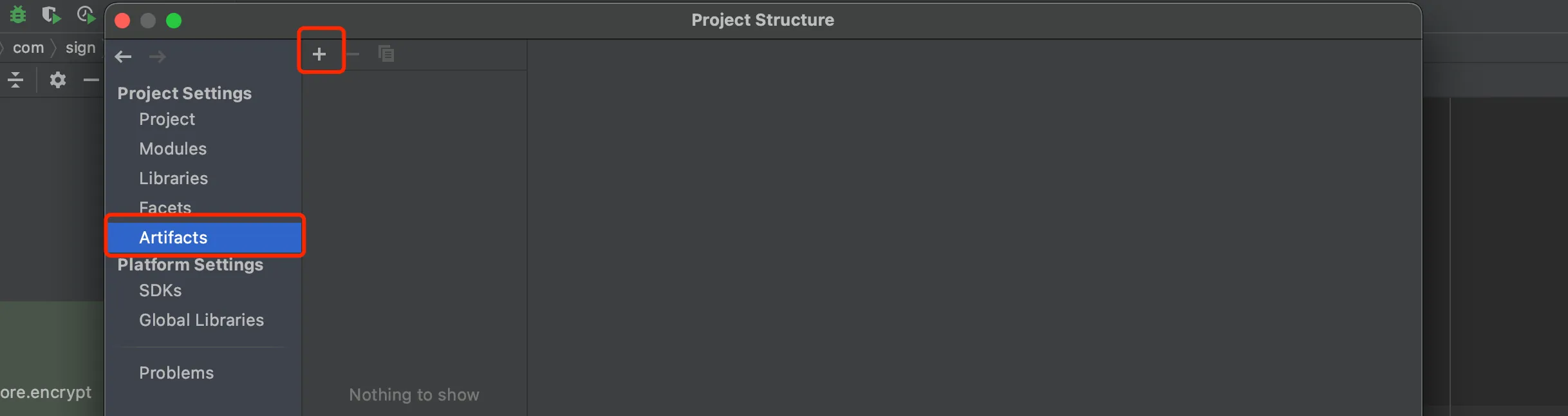Click the copy artifact icon

(x=386, y=54)
